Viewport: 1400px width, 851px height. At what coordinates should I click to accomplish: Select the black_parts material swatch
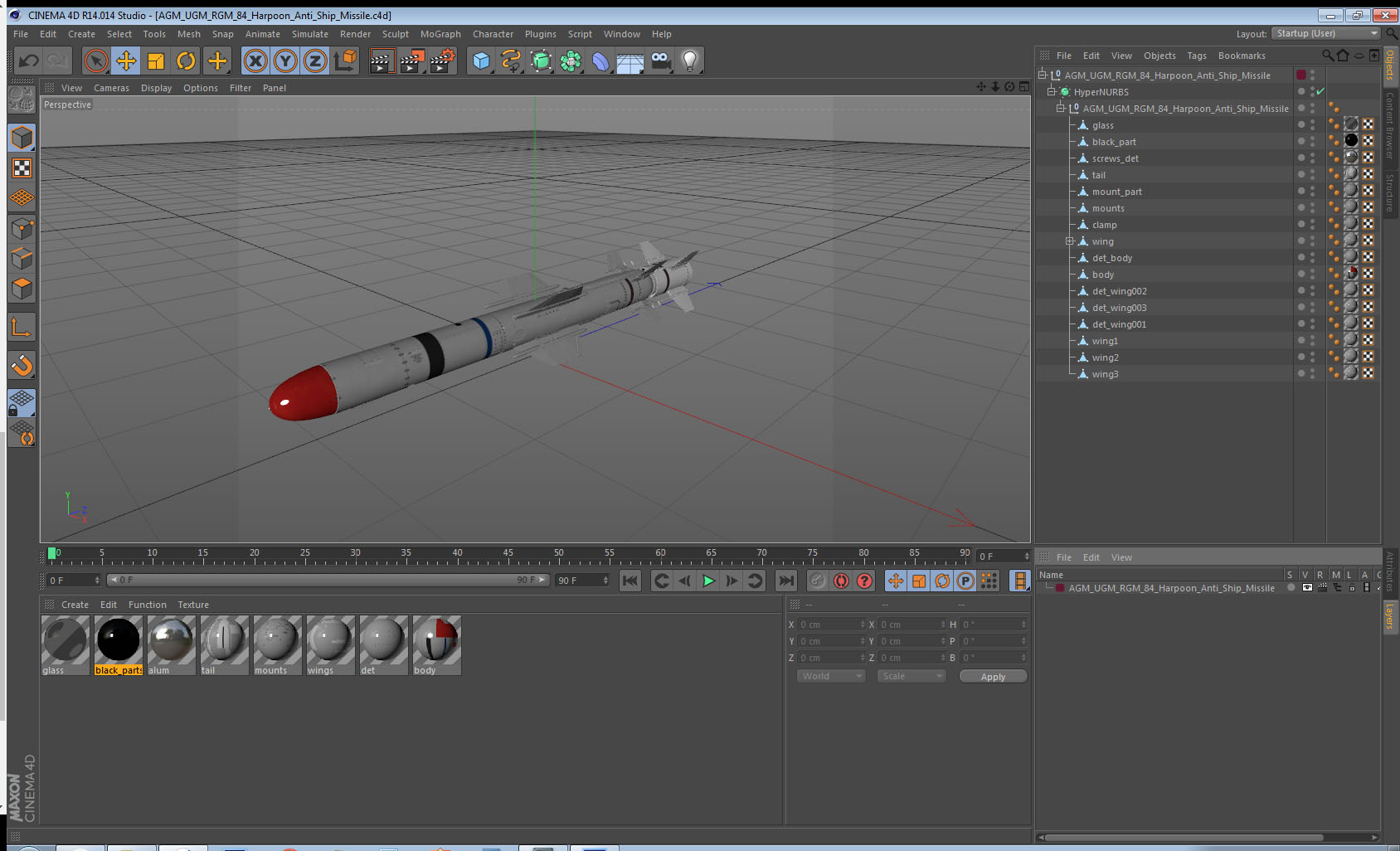119,639
